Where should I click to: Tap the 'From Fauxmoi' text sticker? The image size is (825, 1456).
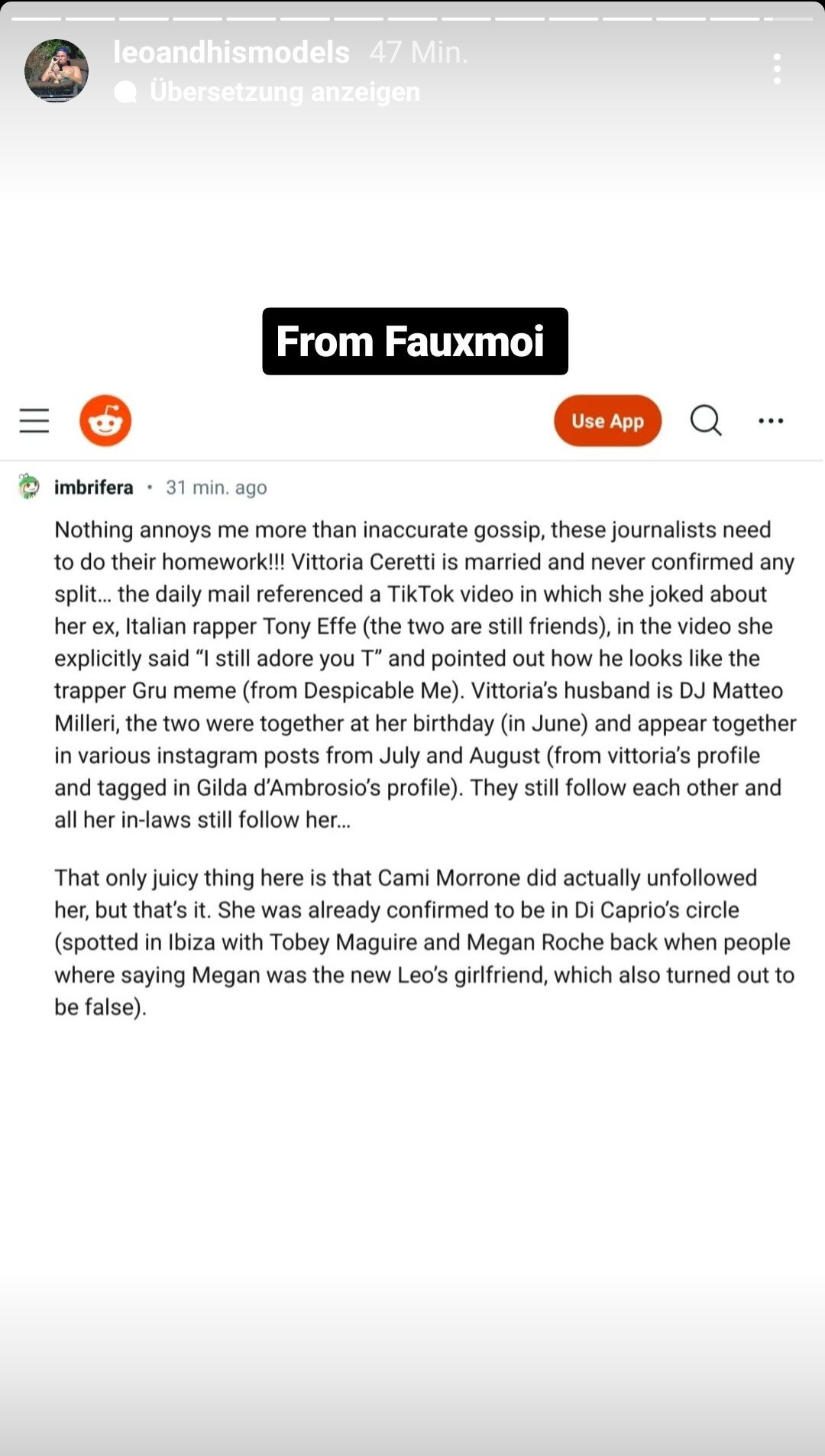pyautogui.click(x=414, y=341)
